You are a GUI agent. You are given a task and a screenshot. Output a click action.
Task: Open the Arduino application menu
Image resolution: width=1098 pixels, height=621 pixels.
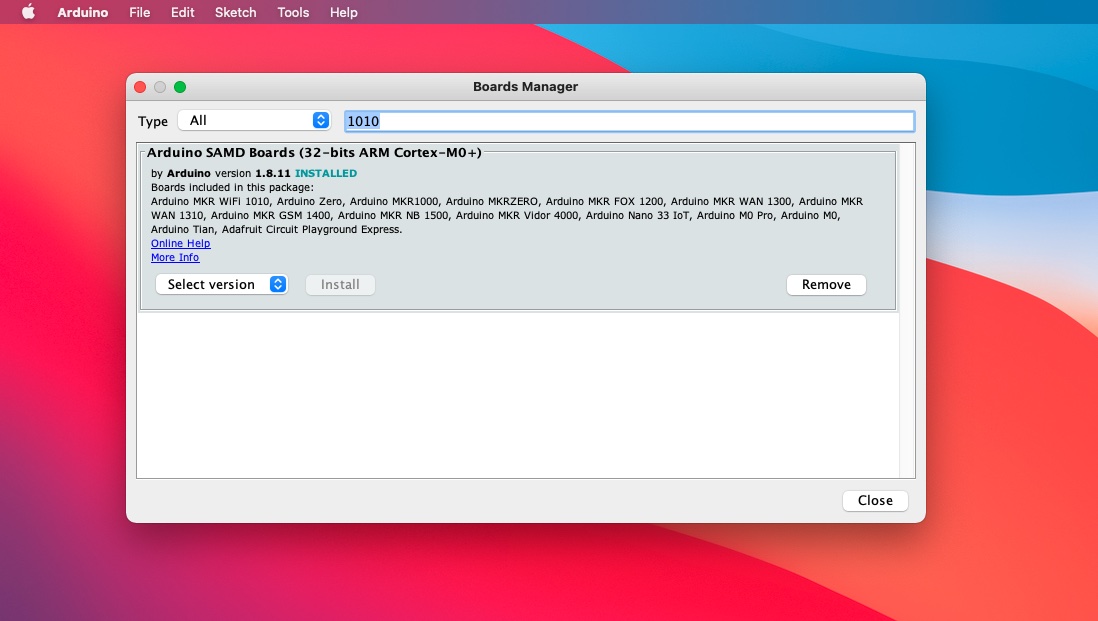83,13
